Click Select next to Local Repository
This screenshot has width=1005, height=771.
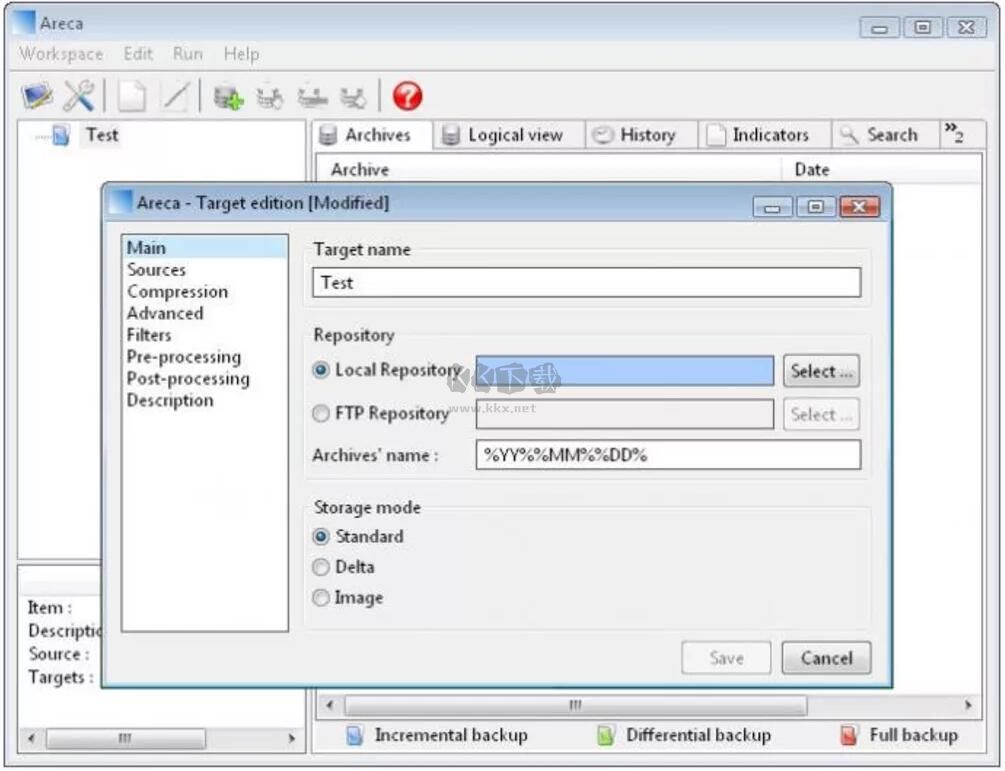click(820, 371)
